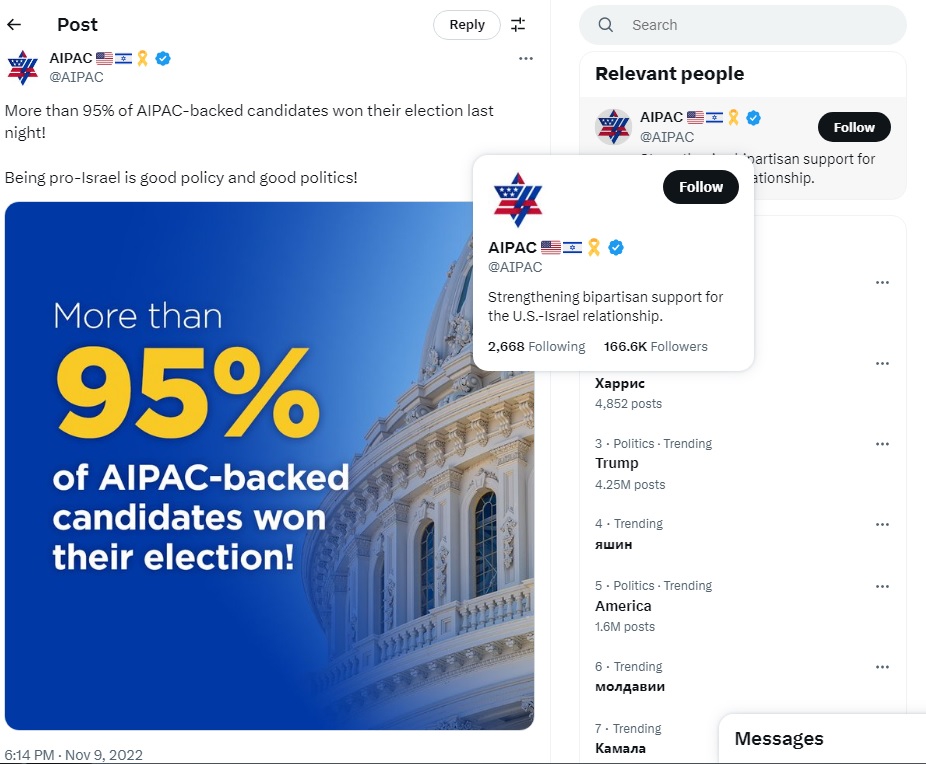Open the post's three-dot more menu
926x764 pixels.
(x=526, y=59)
